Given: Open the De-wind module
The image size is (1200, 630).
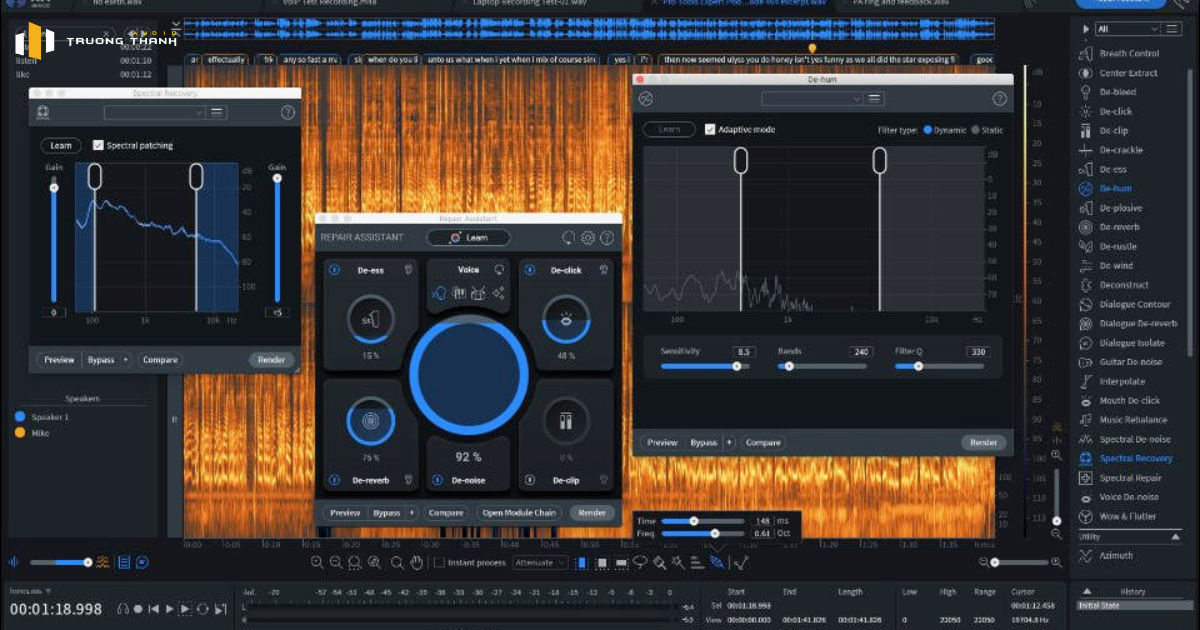Looking at the screenshot, I should point(1116,266).
